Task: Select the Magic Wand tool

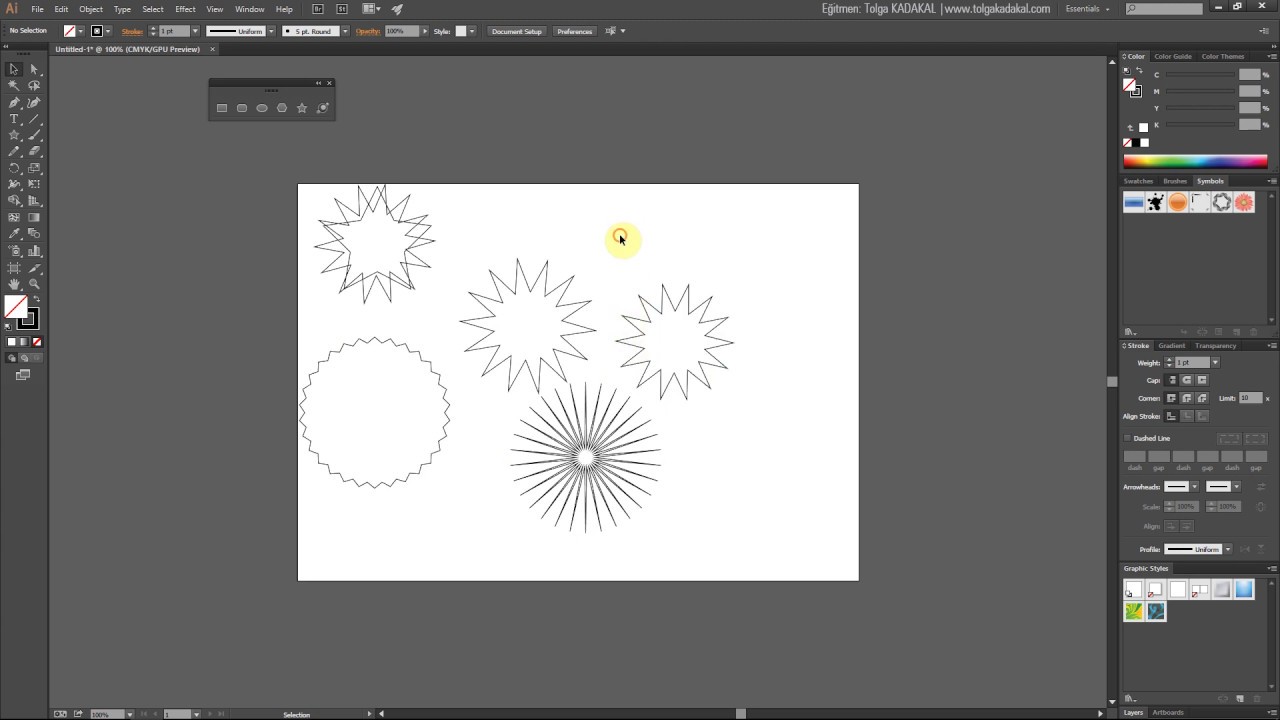Action: 14,86
